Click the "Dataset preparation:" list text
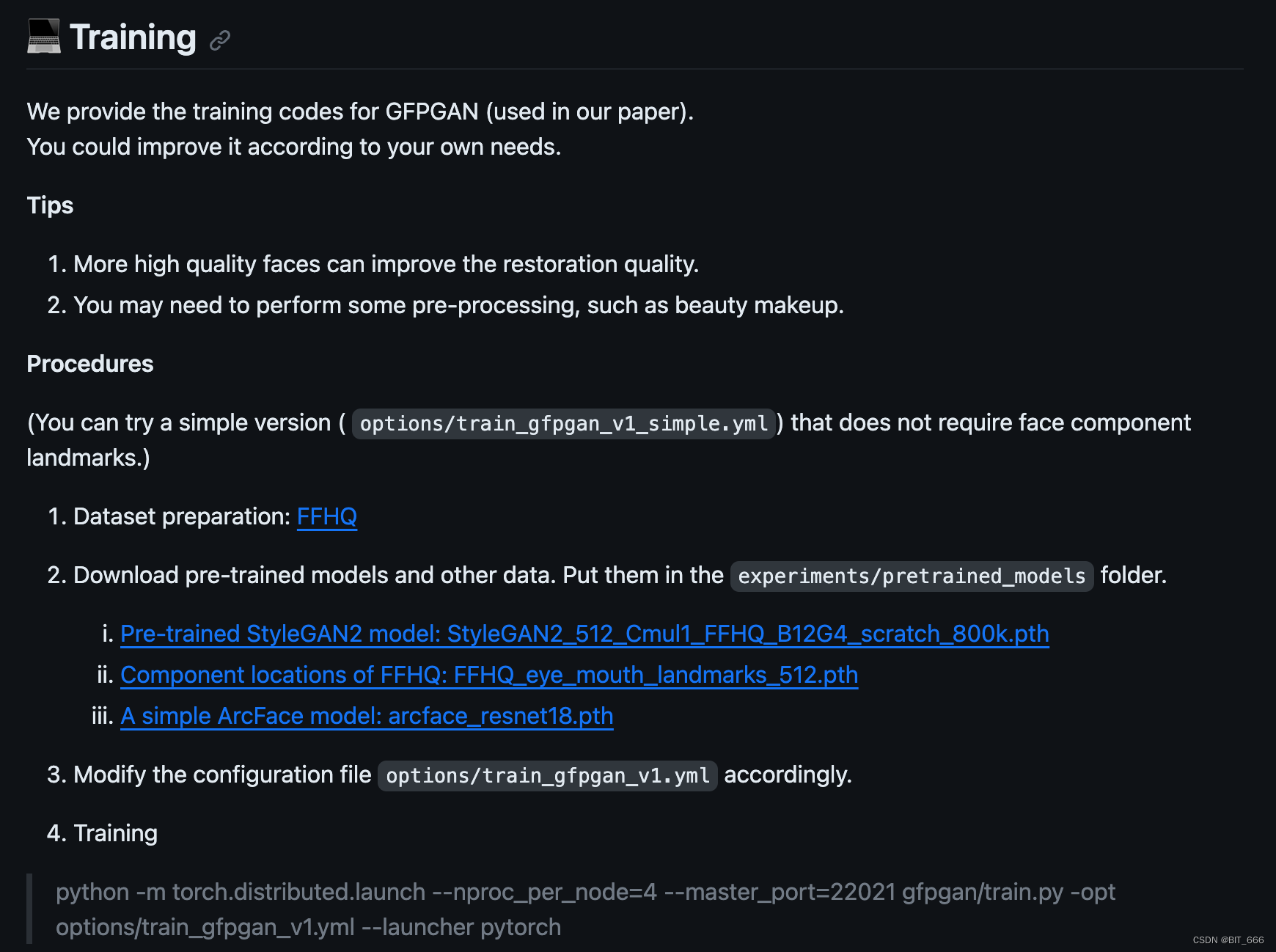 coord(182,516)
